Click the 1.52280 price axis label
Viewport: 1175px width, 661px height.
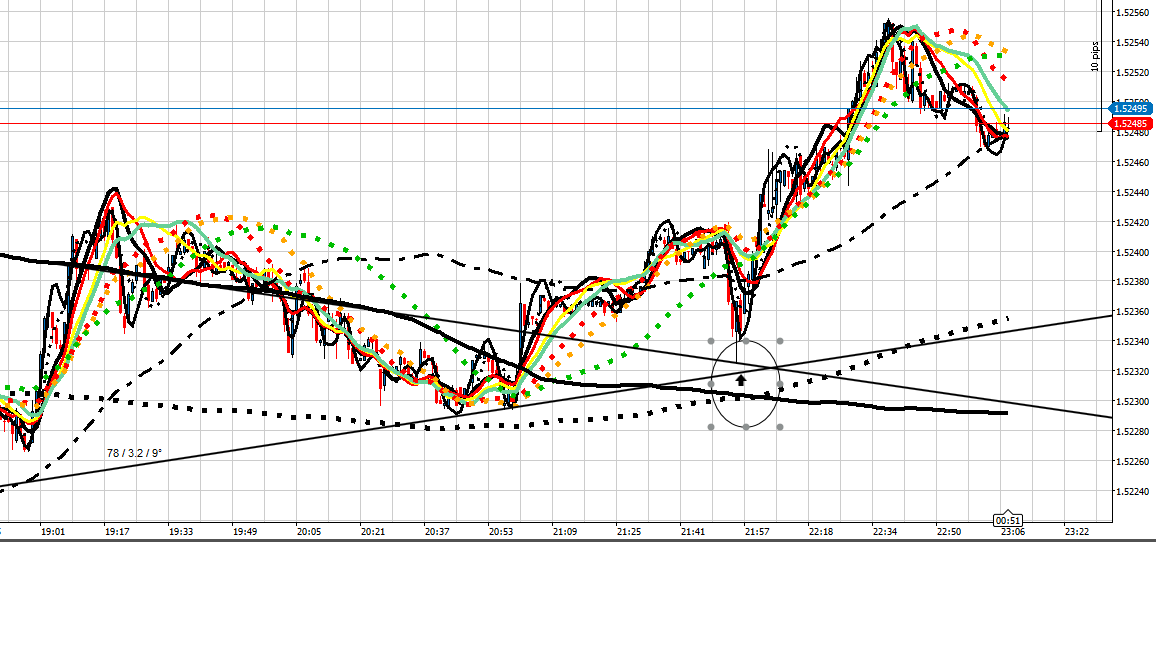click(x=1132, y=432)
